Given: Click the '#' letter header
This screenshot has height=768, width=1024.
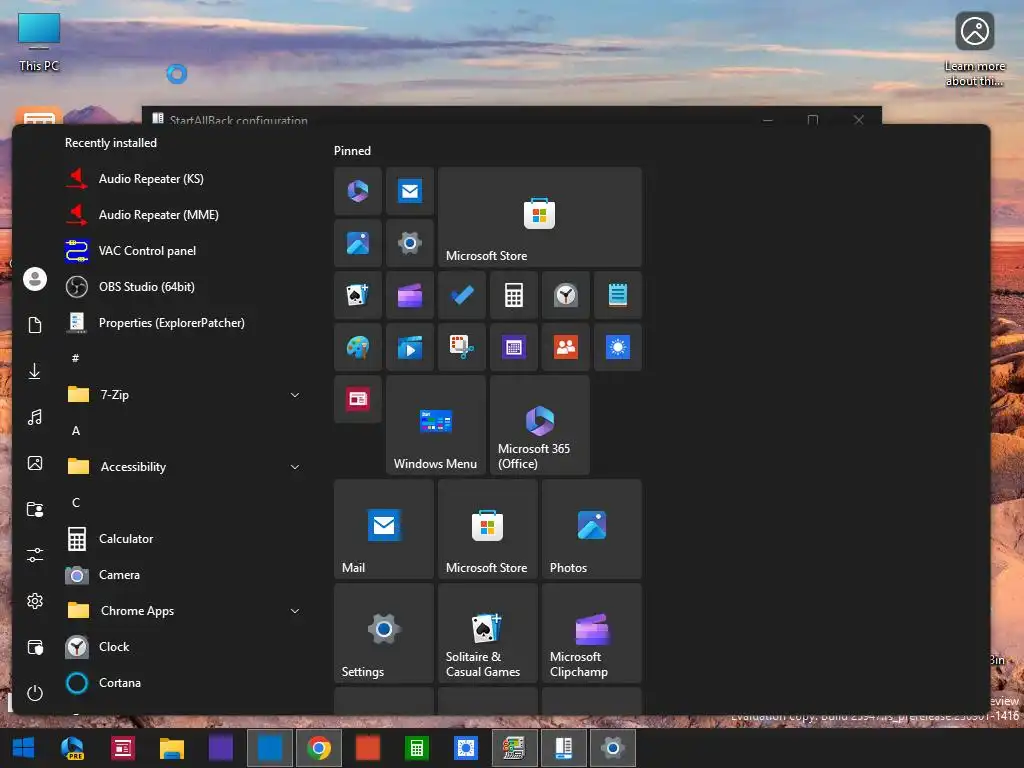Looking at the screenshot, I should point(76,358).
